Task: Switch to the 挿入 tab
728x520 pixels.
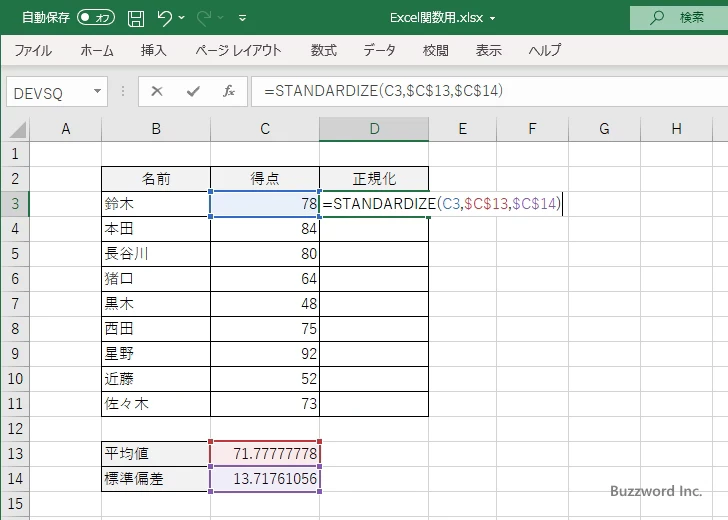Action: (x=154, y=50)
